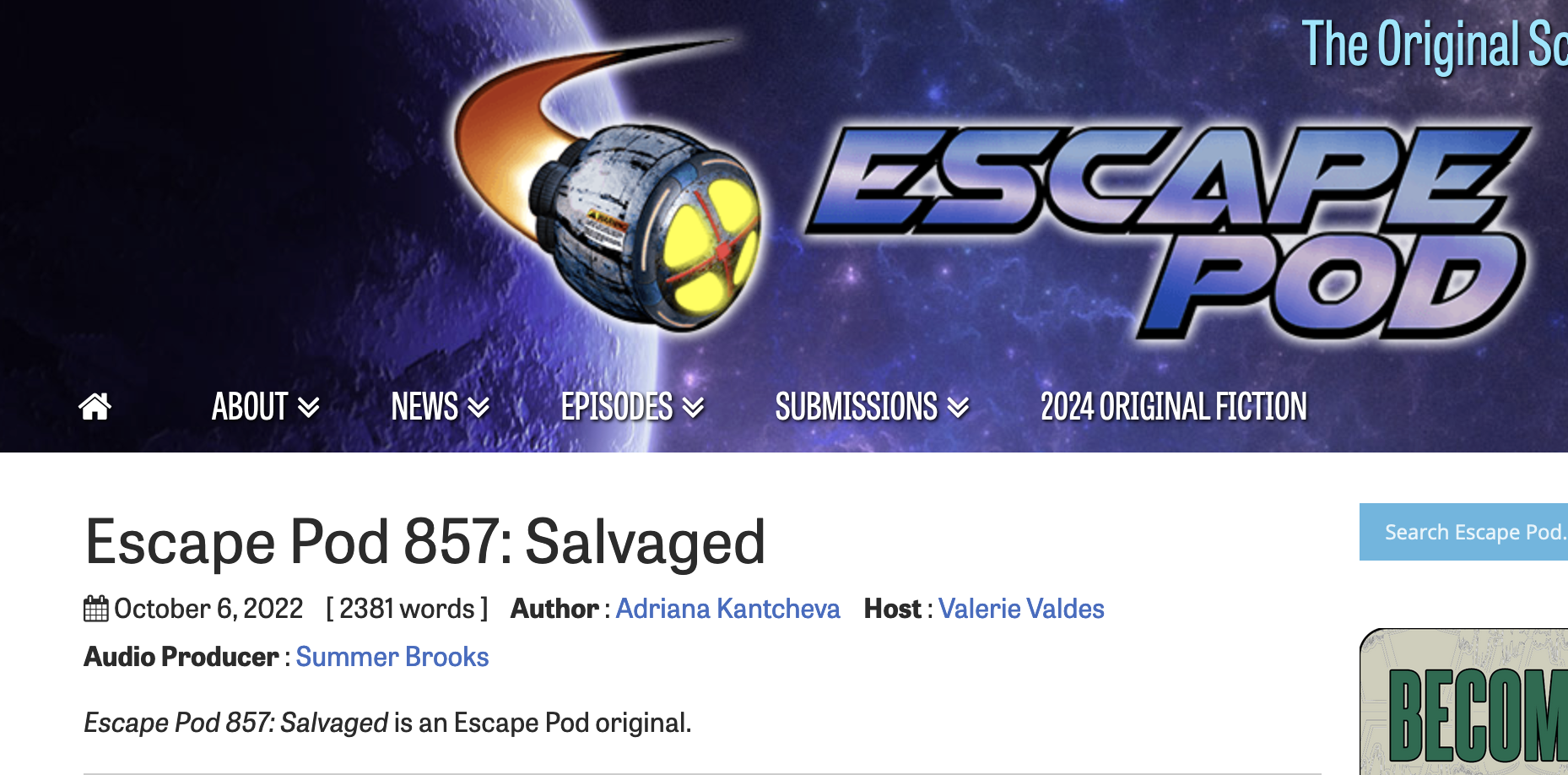Open the Submissions menu item
This screenshot has height=775, width=1568.
coord(857,407)
